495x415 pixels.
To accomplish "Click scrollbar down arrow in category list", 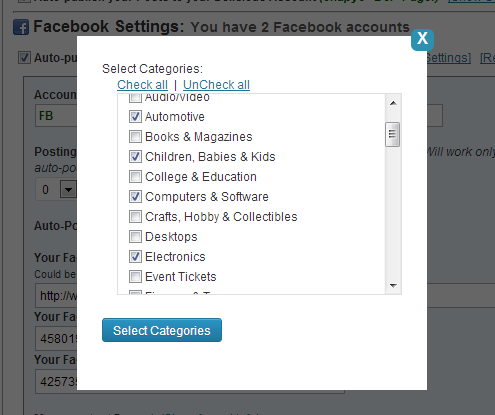I will (x=393, y=286).
